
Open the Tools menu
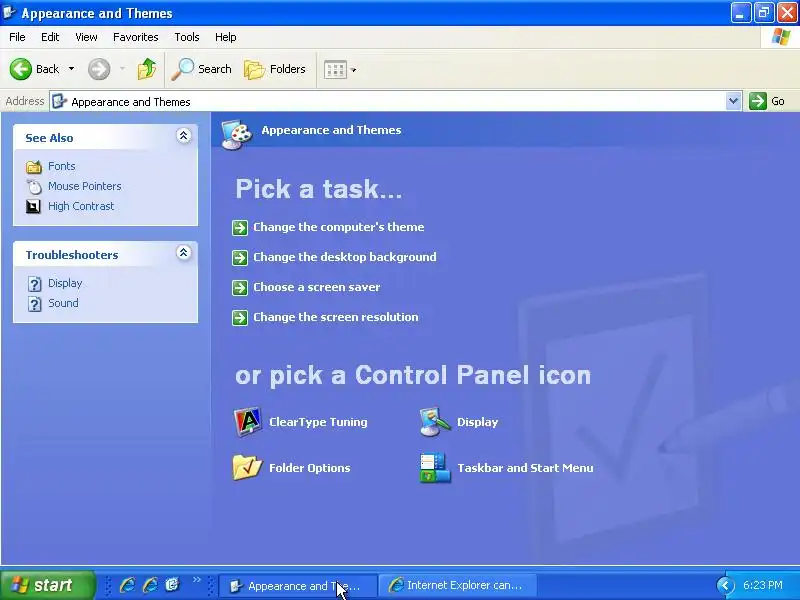click(187, 37)
